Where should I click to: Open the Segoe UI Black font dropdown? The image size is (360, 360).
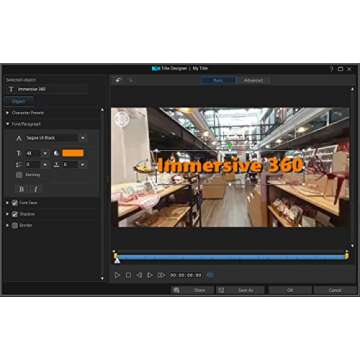(83, 138)
